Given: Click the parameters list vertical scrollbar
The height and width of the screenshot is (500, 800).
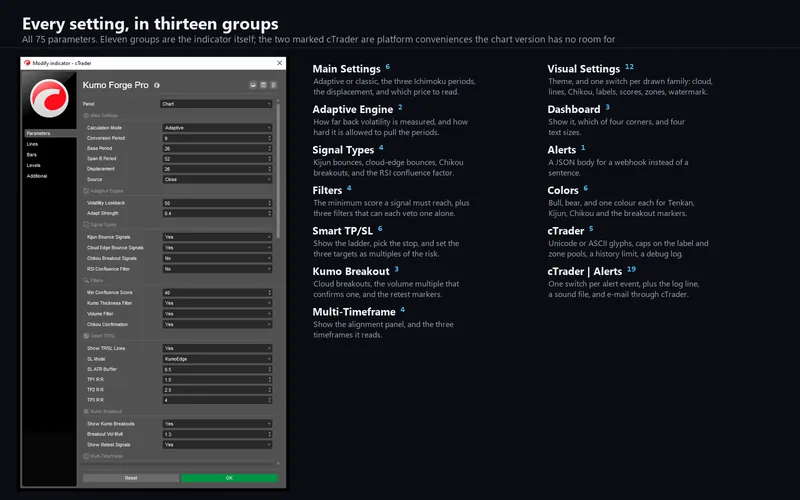Looking at the screenshot, I should (x=278, y=171).
